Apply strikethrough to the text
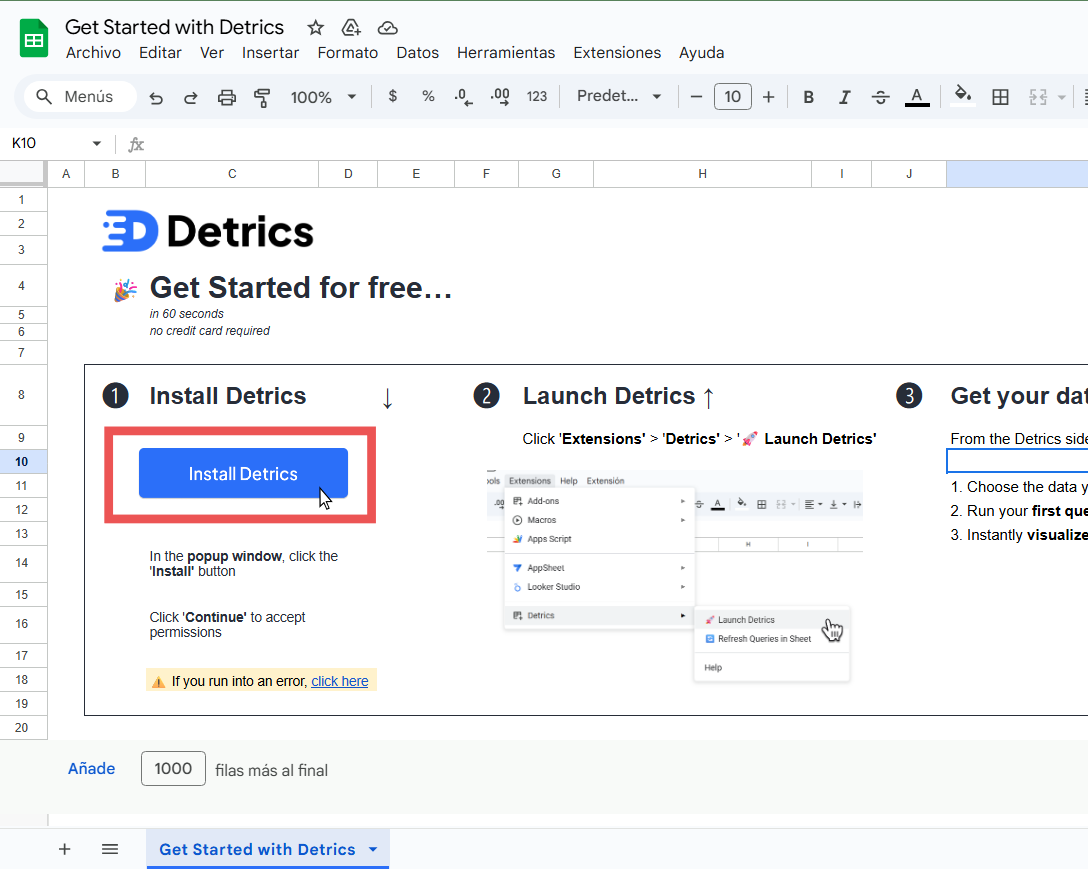The height and width of the screenshot is (870, 1088). (880, 96)
